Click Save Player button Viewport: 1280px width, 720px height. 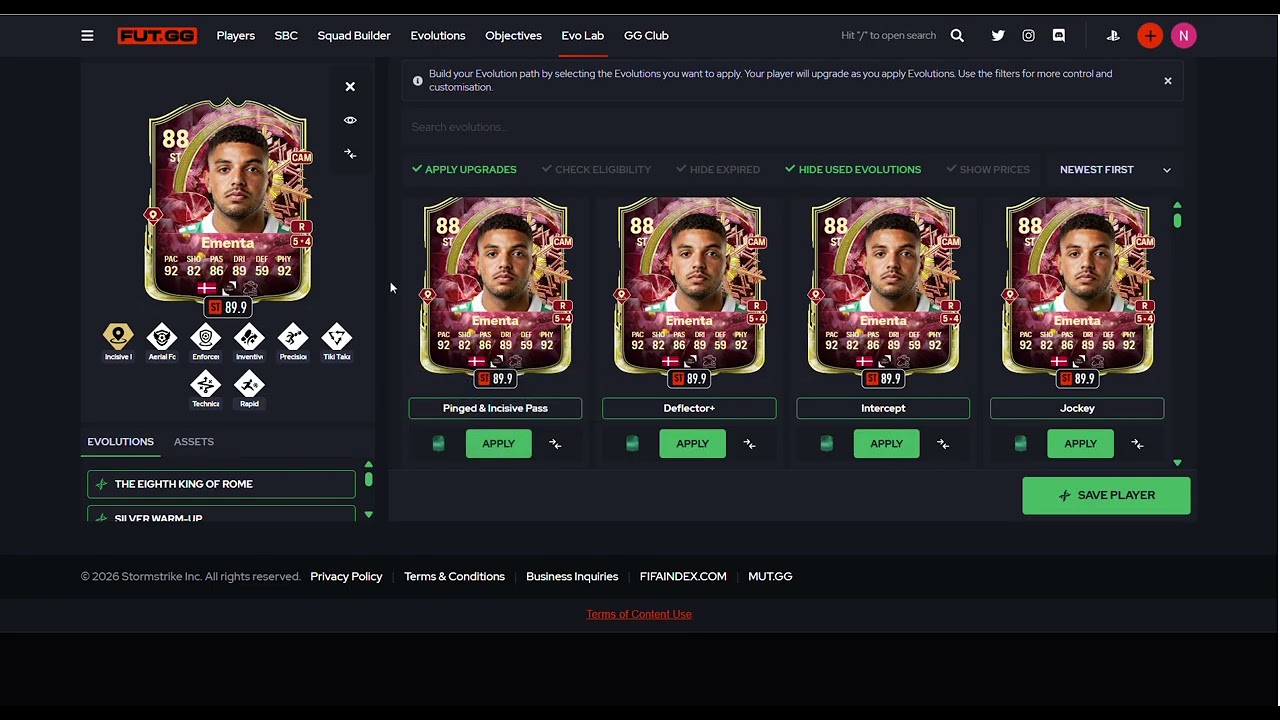[1106, 496]
